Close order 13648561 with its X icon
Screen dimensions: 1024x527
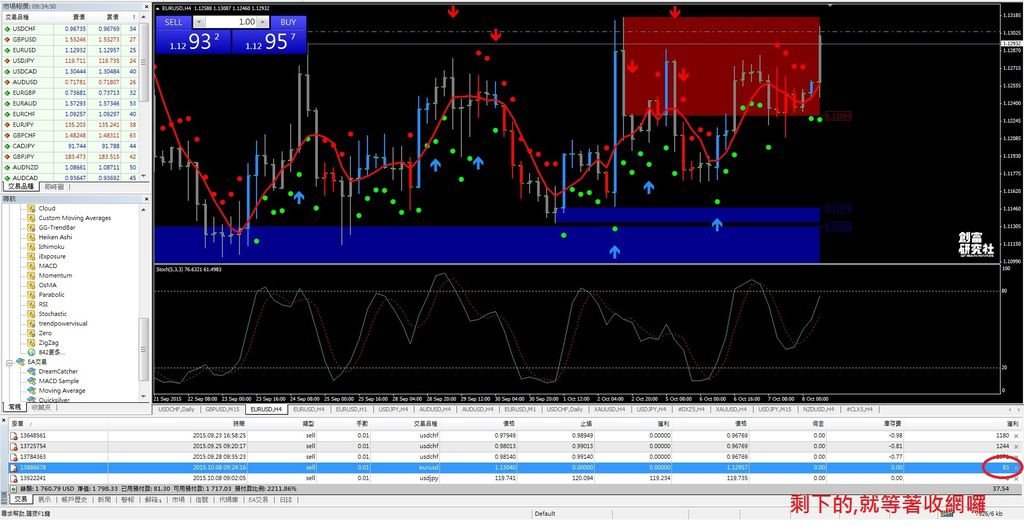(x=1016, y=436)
